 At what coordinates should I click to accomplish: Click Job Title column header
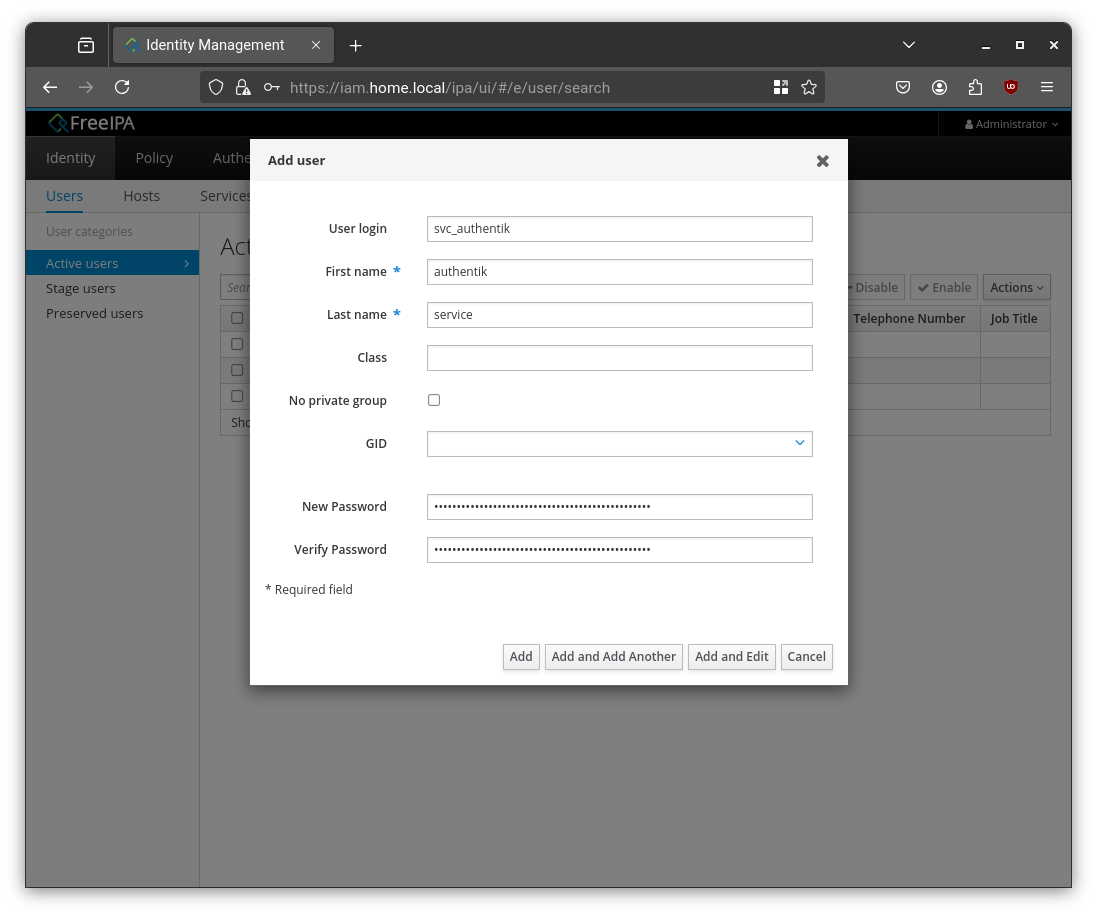tap(1013, 318)
